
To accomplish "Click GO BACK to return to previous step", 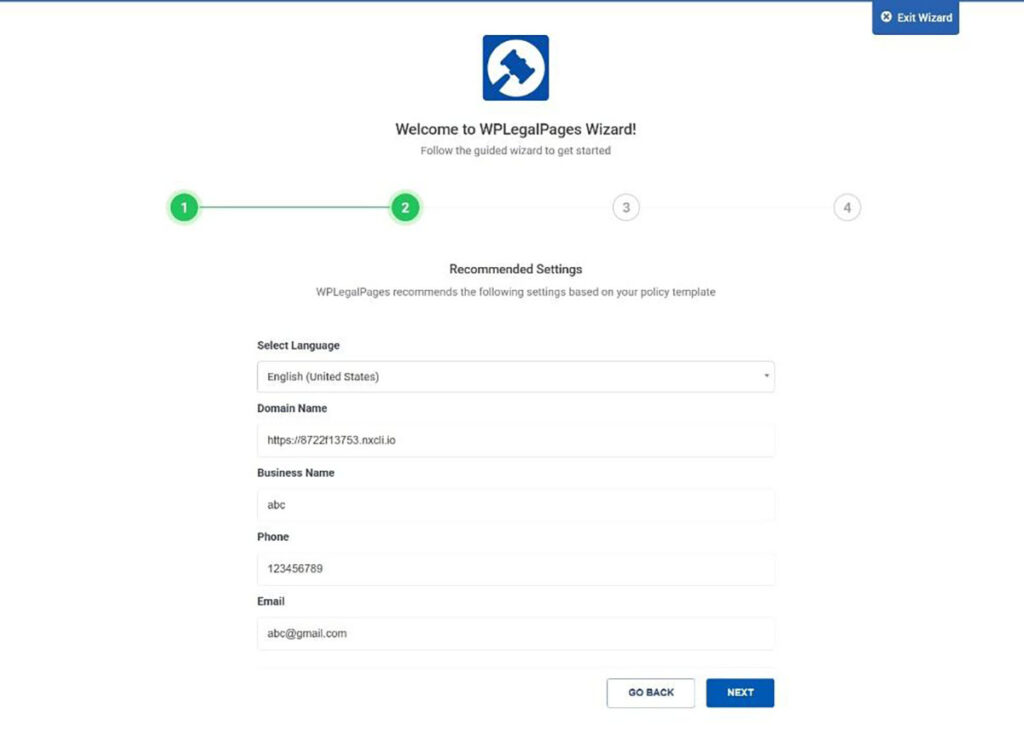I will pyautogui.click(x=650, y=692).
